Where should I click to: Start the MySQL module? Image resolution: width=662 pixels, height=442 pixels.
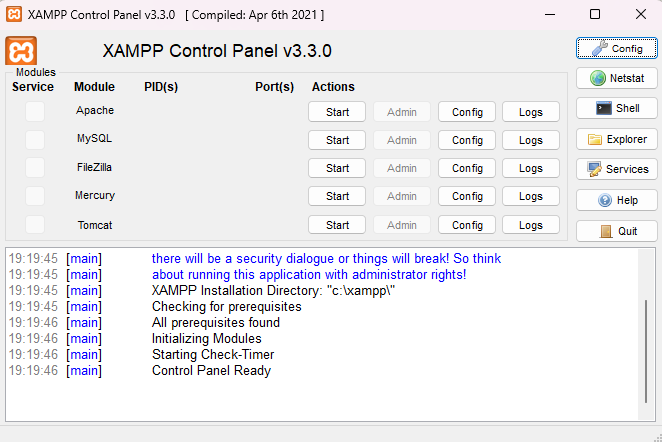337,140
